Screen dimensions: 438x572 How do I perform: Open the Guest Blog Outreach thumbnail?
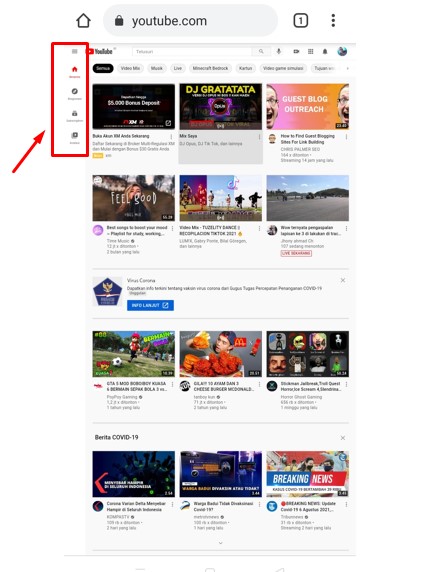[x=307, y=107]
